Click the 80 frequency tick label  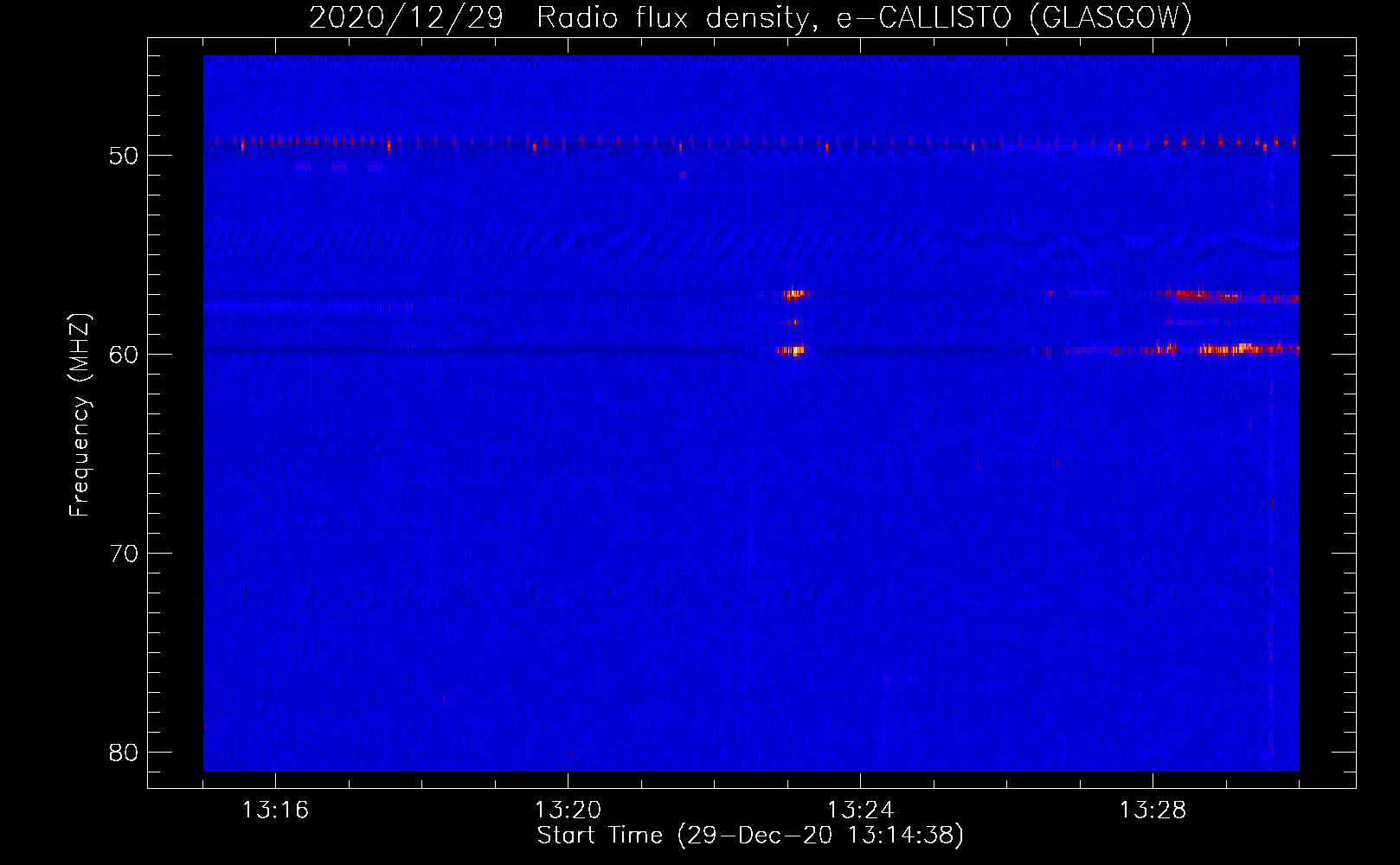(124, 753)
